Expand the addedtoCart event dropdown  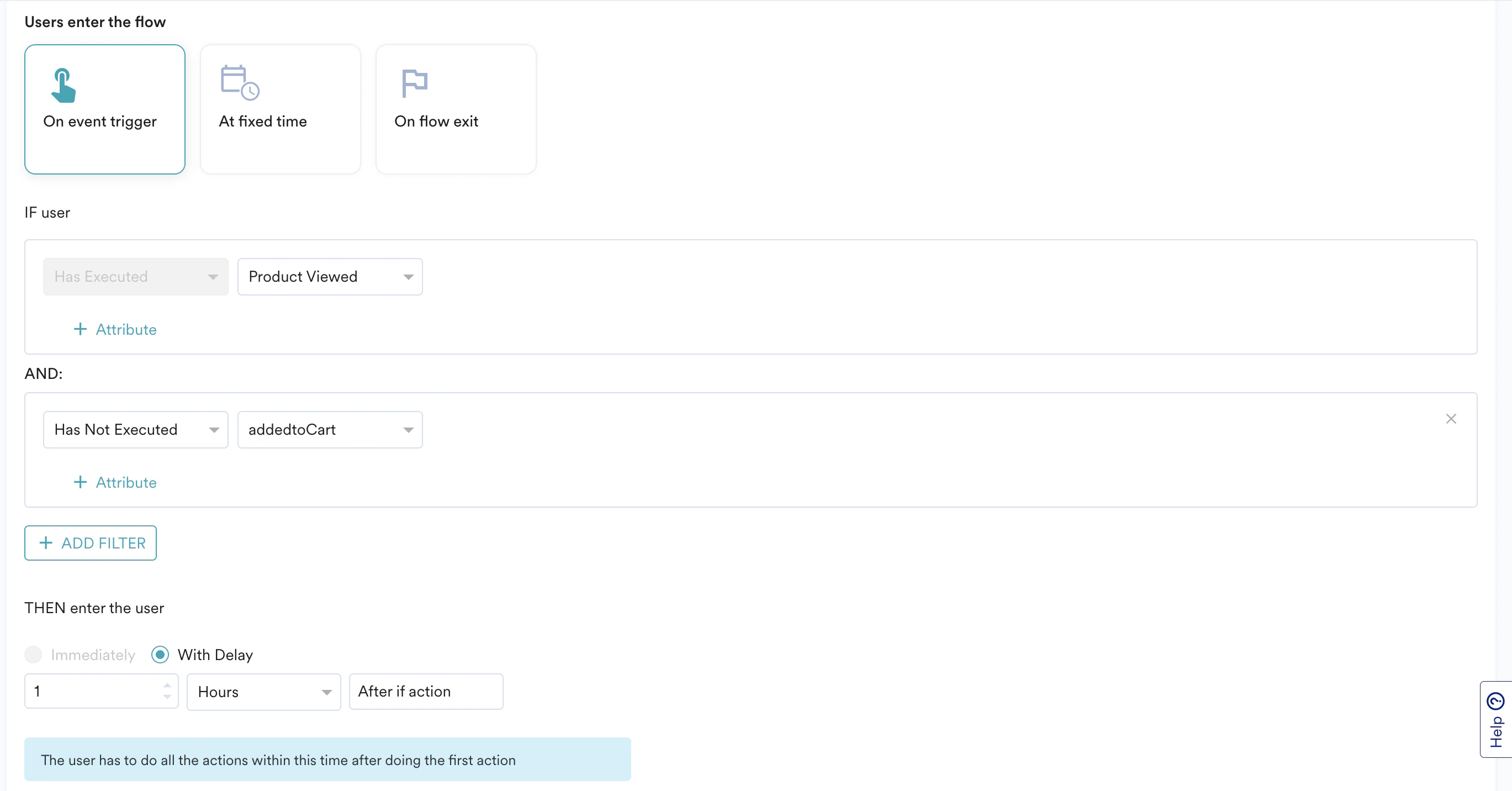[330, 430]
